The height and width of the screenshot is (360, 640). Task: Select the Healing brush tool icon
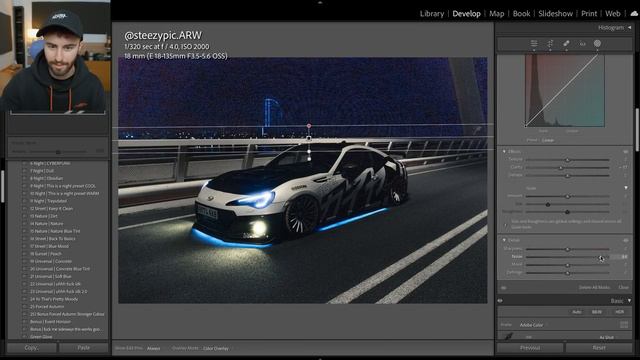(566, 43)
